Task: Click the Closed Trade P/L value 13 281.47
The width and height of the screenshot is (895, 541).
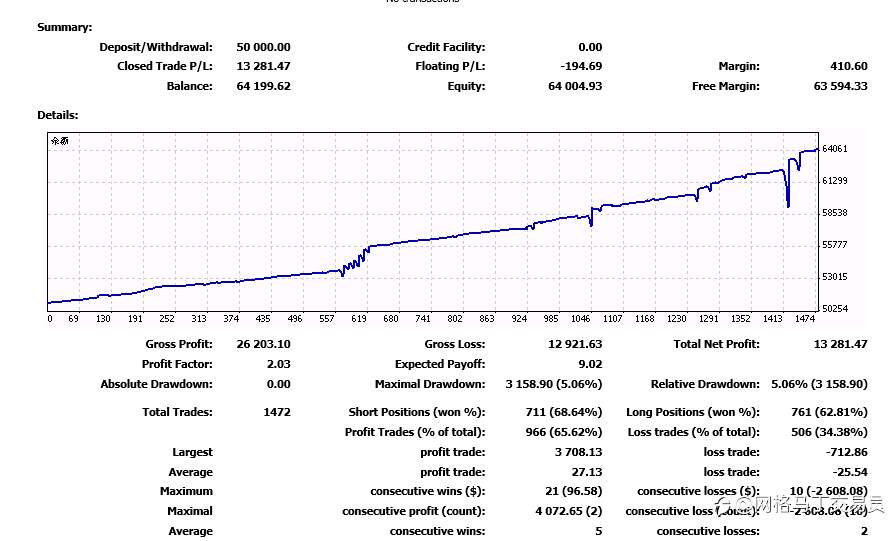Action: (263, 66)
